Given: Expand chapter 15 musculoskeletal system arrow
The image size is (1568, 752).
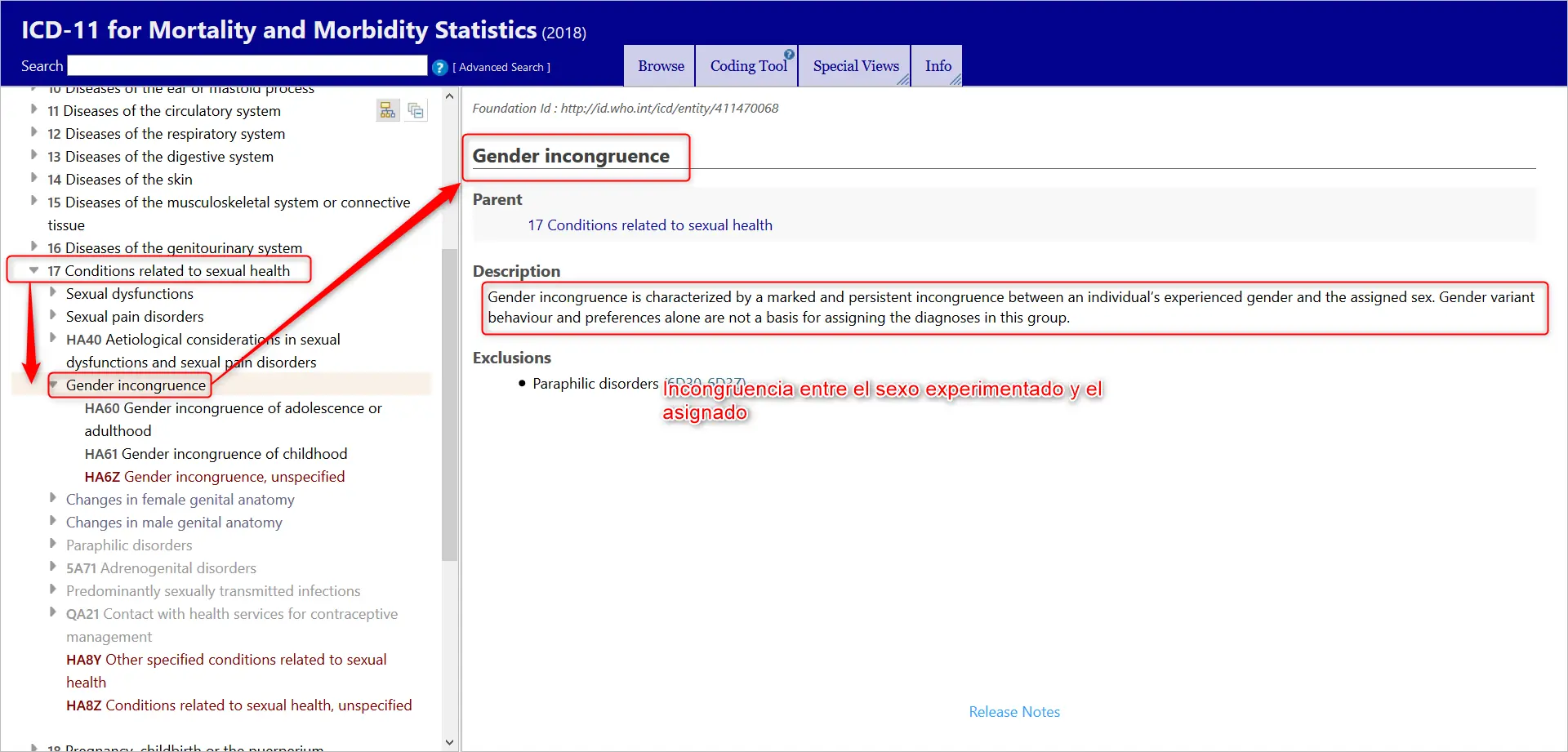Looking at the screenshot, I should 33,201.
